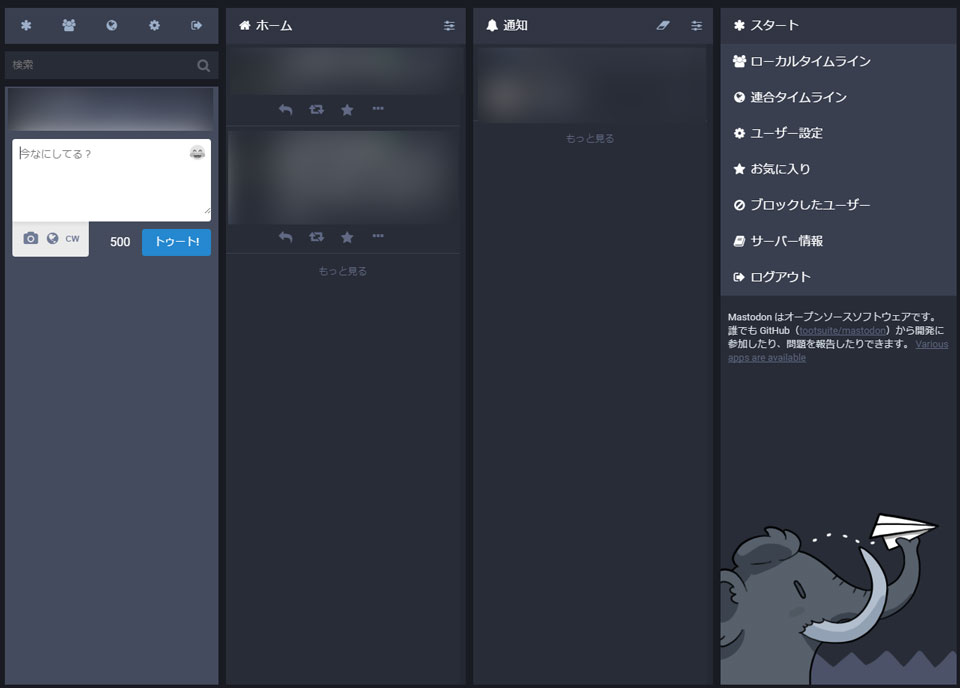Open 連合タイムライン from the menu
The image size is (960, 688).
(x=798, y=98)
